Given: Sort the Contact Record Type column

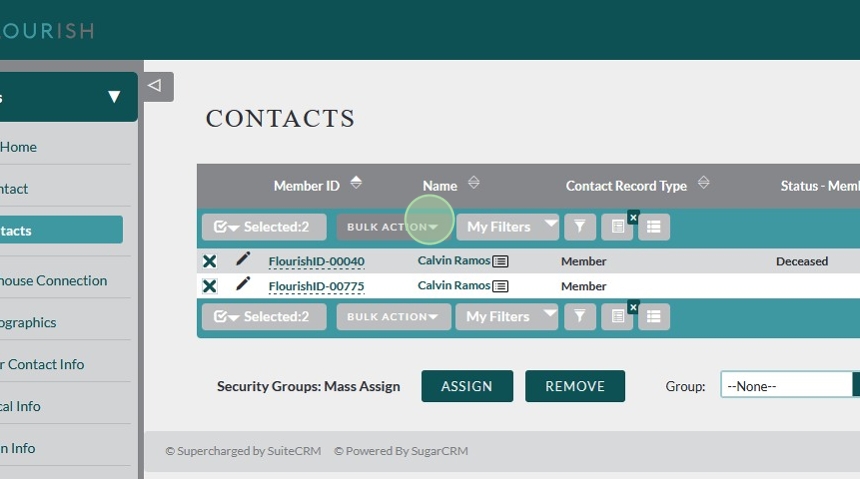Looking at the screenshot, I should 703,183.
